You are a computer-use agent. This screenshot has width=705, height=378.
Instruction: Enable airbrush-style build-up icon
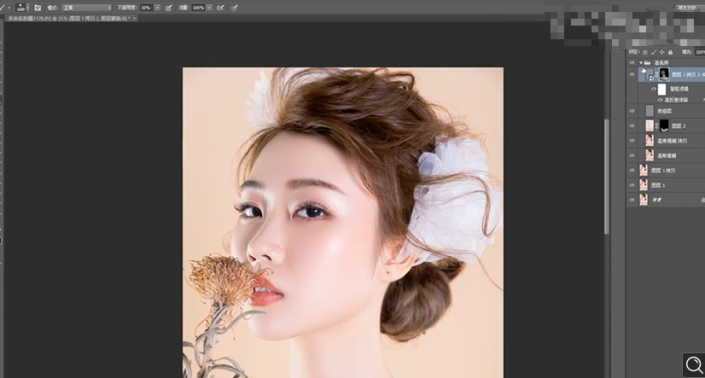[220, 8]
